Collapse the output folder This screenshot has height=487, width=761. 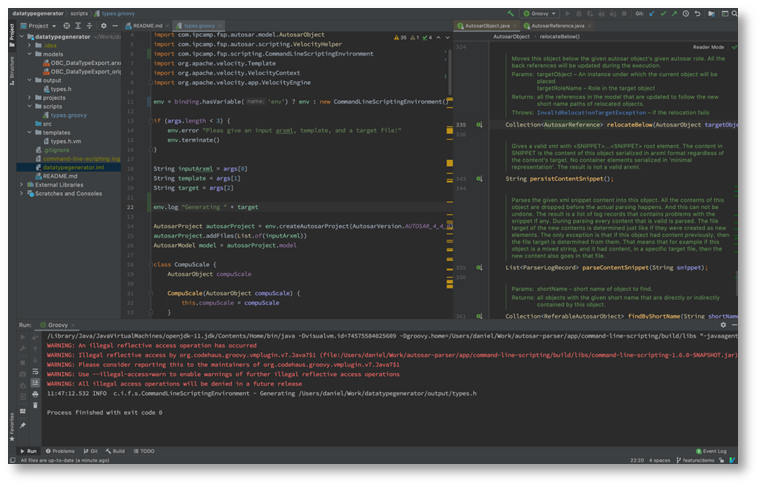point(30,80)
